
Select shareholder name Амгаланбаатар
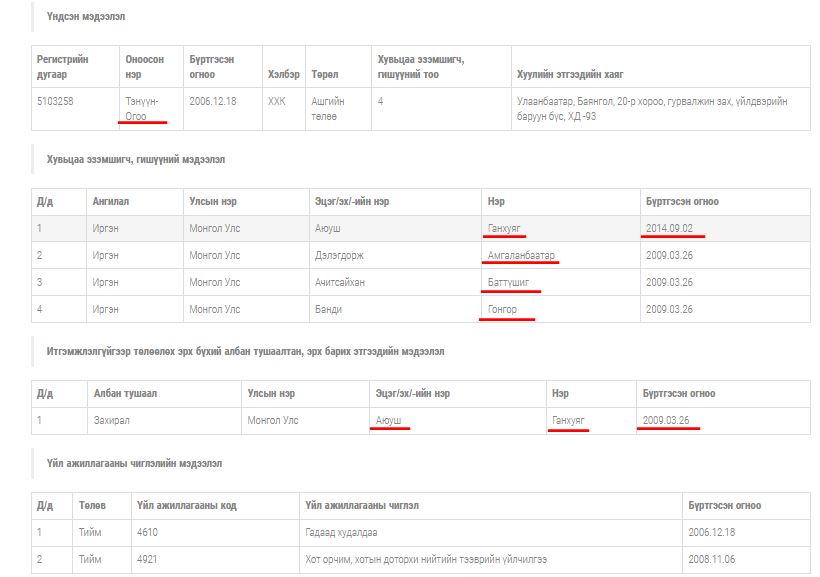520,255
